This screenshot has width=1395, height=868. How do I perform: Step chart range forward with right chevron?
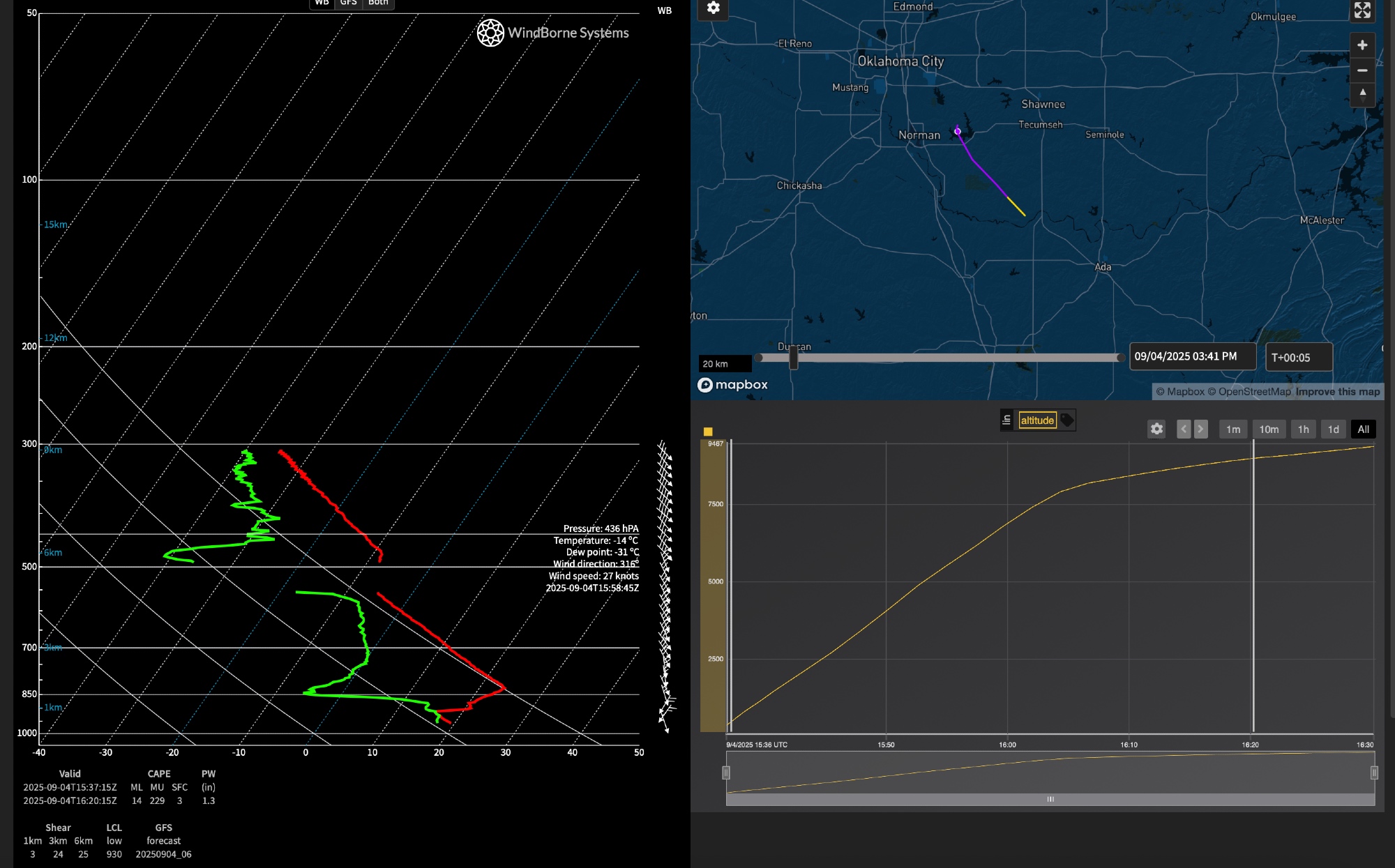1200,429
